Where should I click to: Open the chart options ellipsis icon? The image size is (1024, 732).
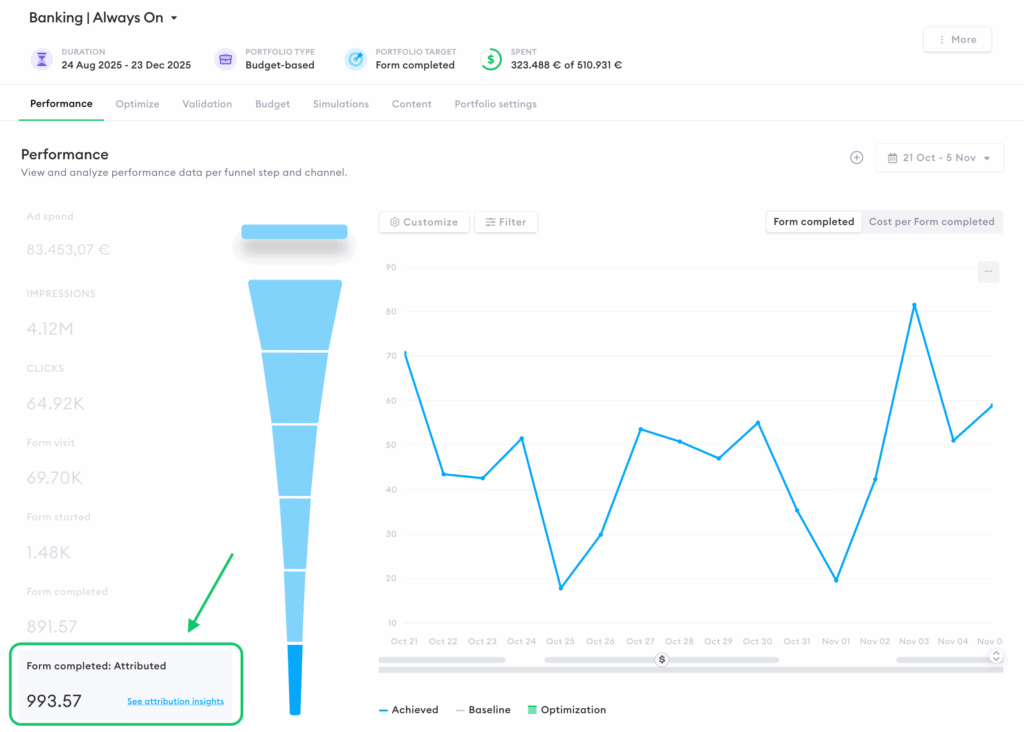(988, 271)
